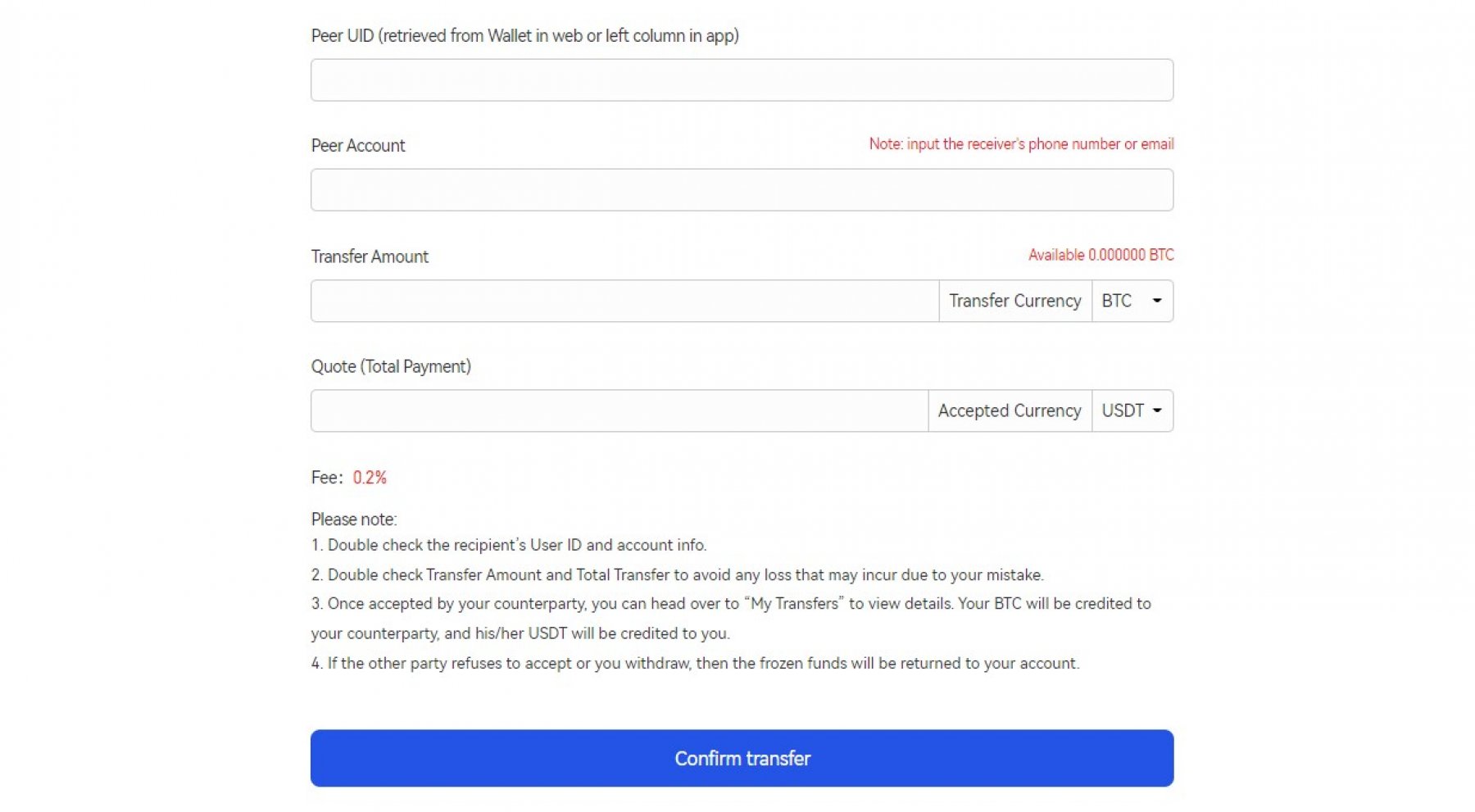The image size is (1475, 812).
Task: Click the Transfer Amount label
Action: coord(370,256)
